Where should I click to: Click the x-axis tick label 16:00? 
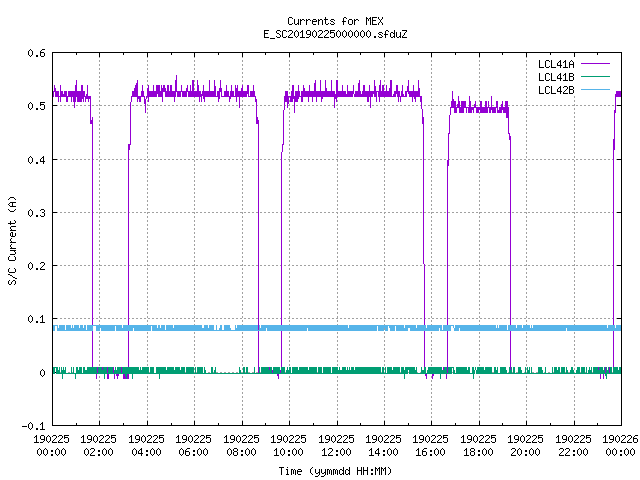click(x=430, y=452)
